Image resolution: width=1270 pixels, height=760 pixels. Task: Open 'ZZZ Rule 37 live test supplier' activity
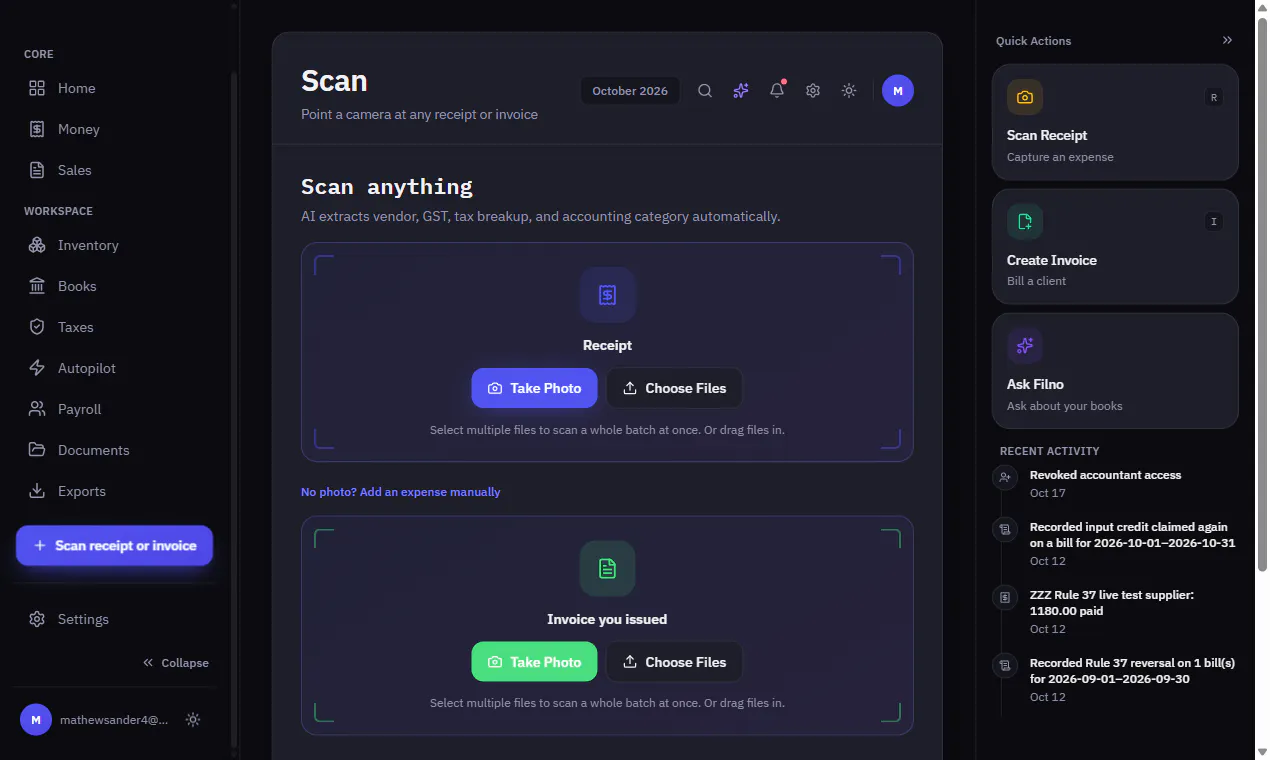click(x=1115, y=611)
